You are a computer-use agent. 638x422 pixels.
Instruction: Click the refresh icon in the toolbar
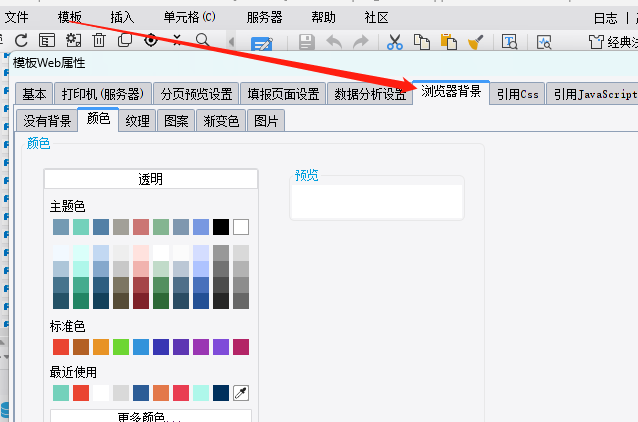[x=21, y=40]
